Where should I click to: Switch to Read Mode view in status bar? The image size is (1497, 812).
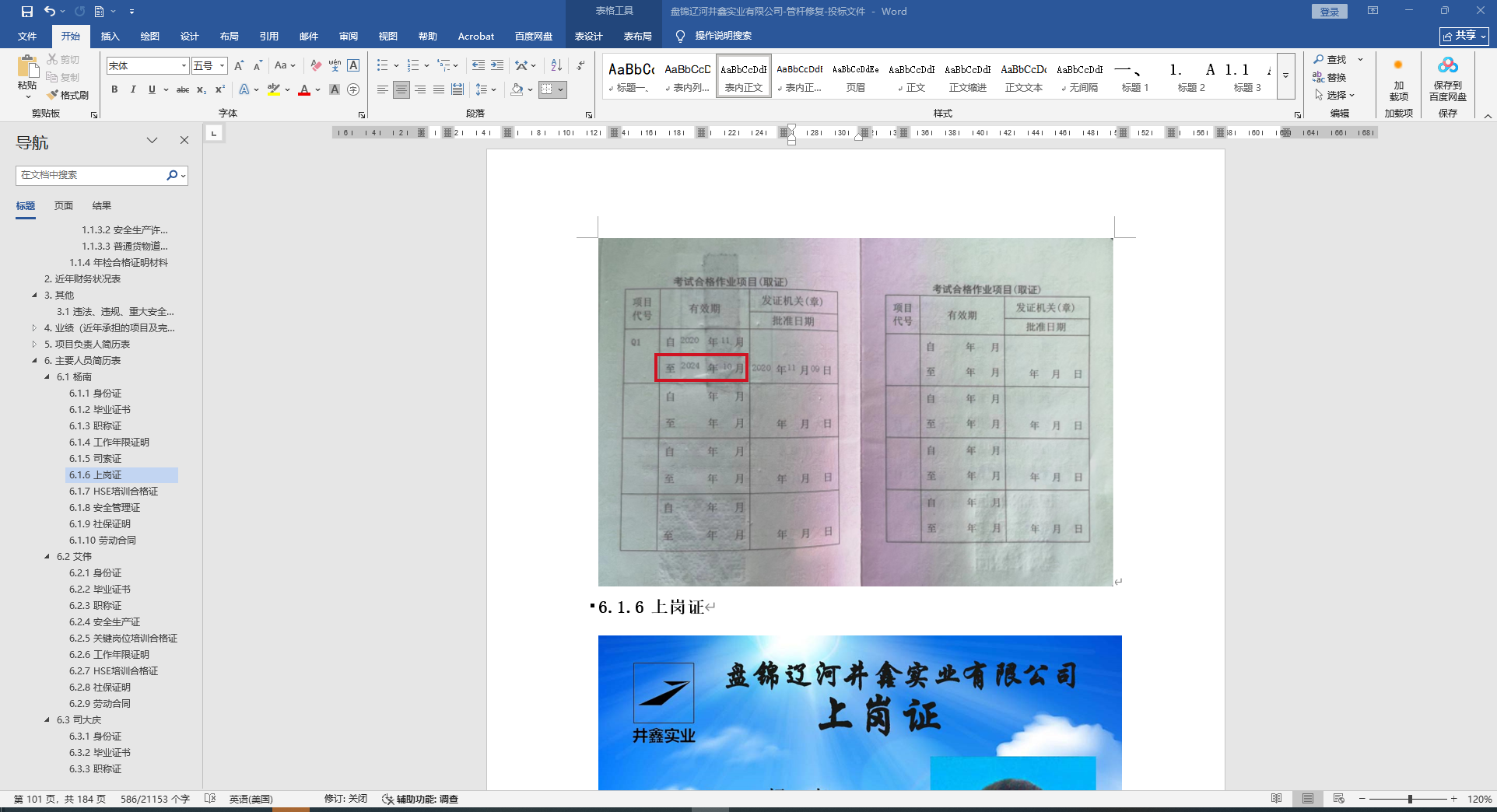coord(1276,799)
